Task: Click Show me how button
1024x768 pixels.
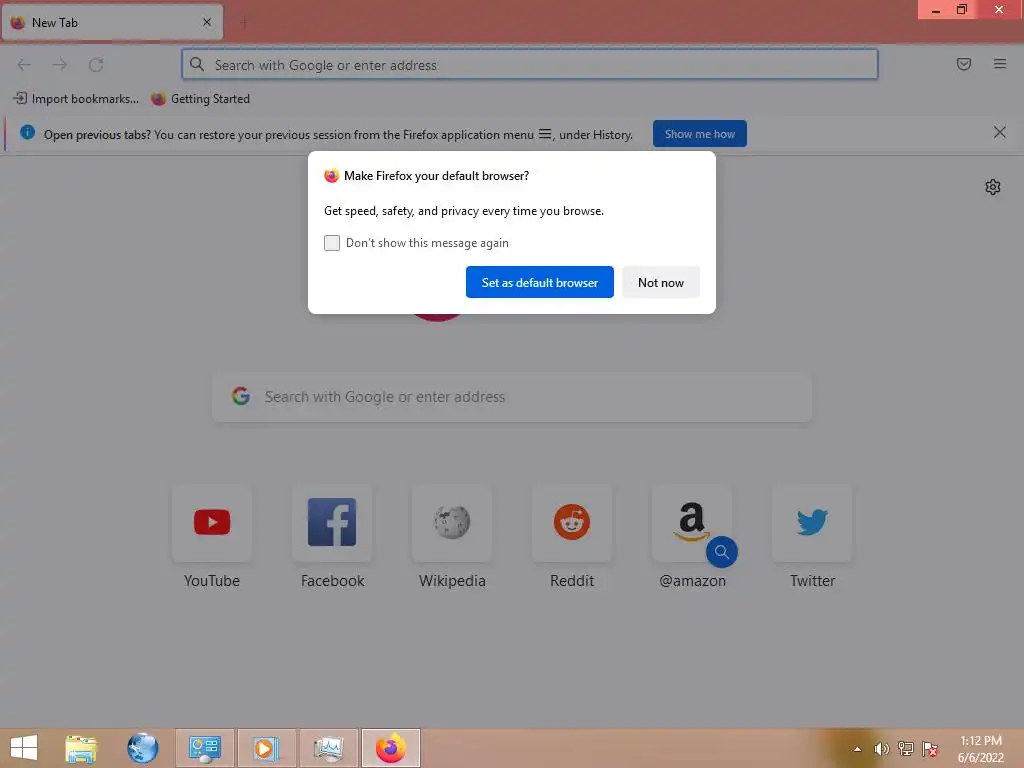Action: [x=699, y=134]
